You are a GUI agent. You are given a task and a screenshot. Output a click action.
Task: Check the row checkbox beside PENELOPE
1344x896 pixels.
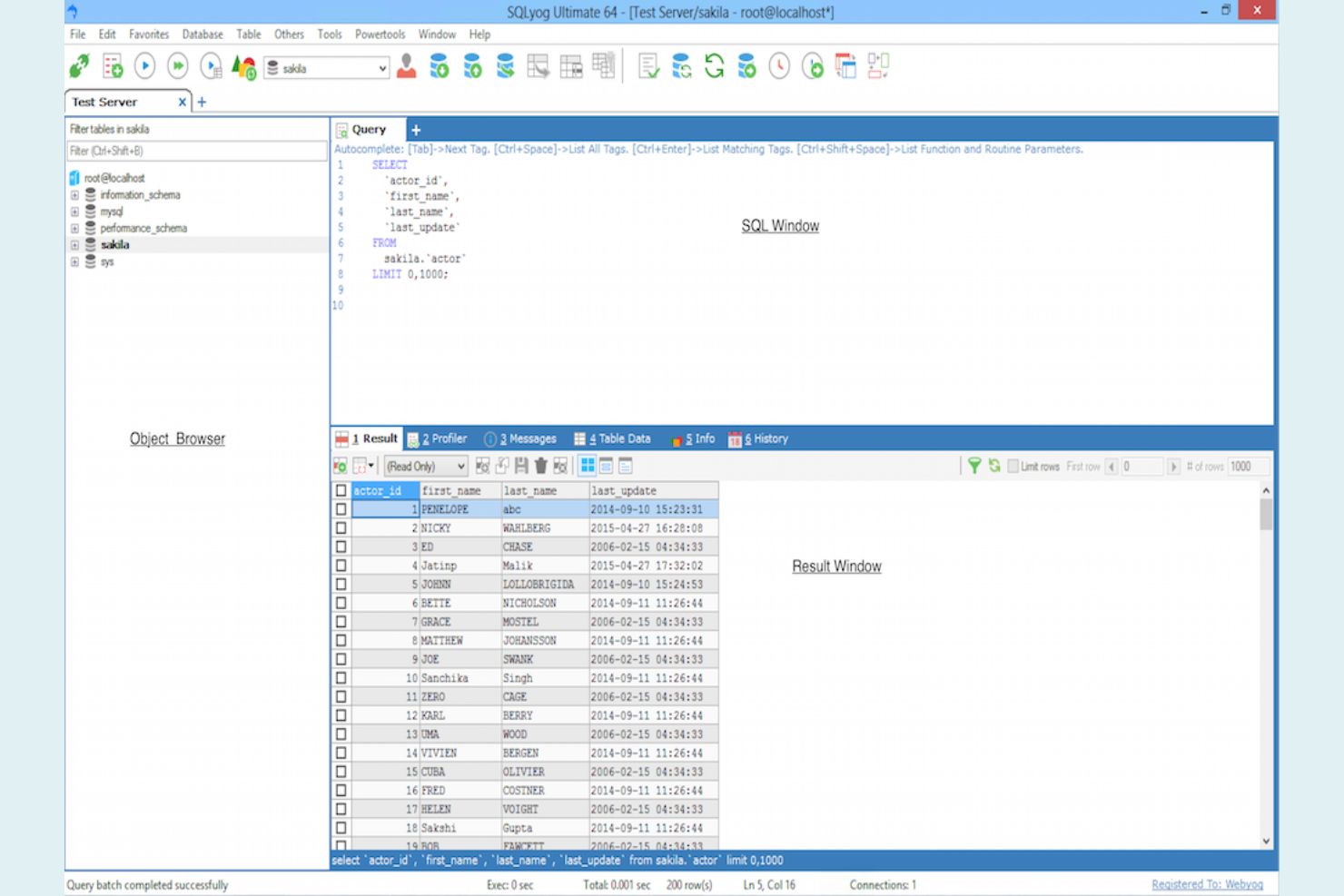click(x=341, y=509)
